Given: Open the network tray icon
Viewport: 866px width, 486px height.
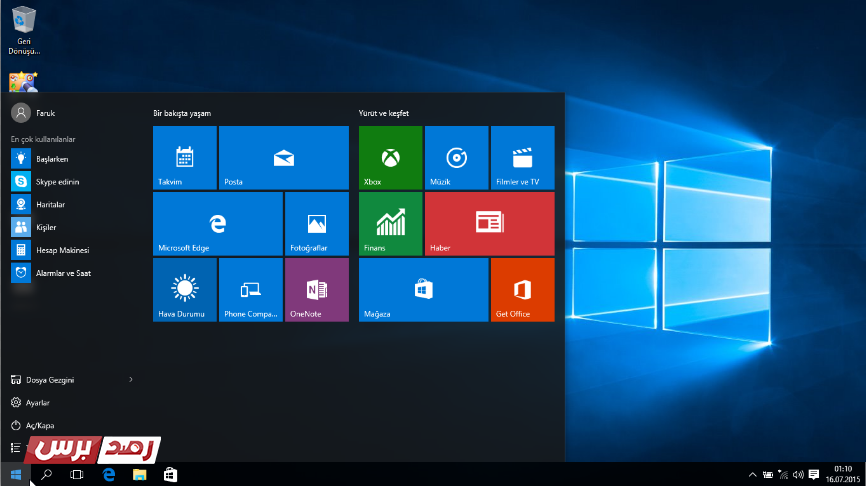Looking at the screenshot, I should click(783, 474).
